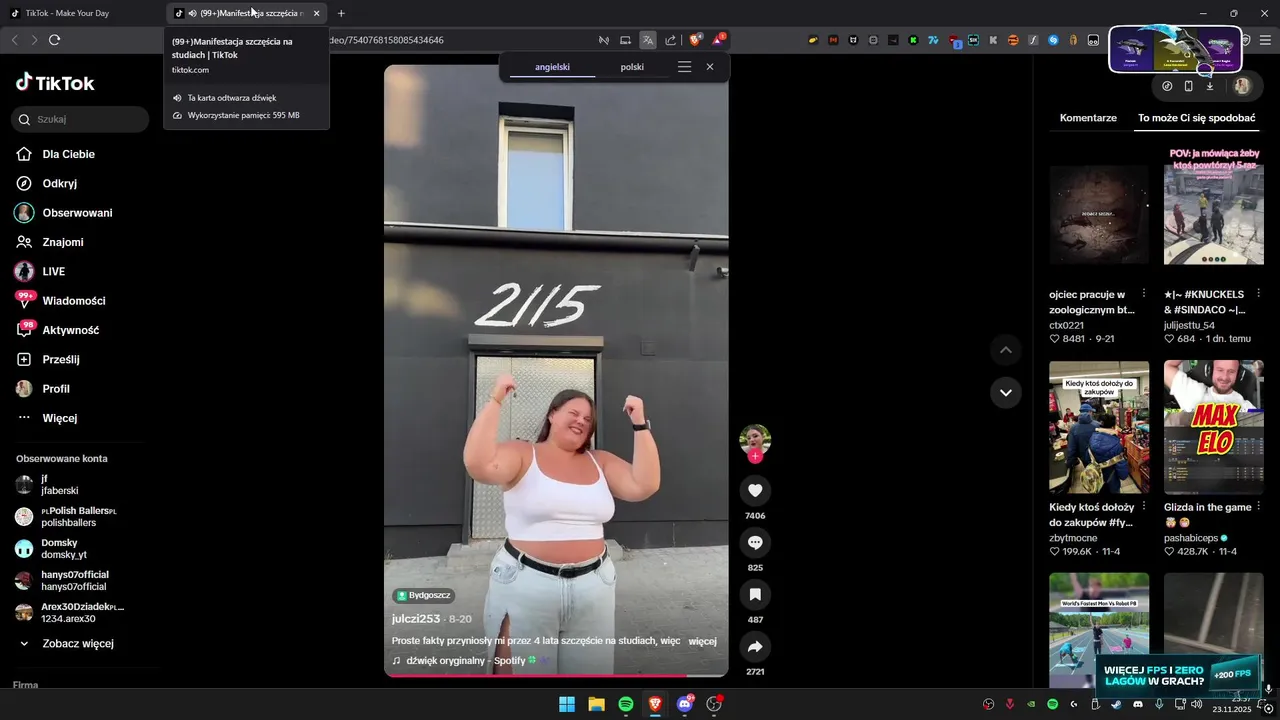
Task: Open File Explorer from taskbar
Action: click(x=596, y=704)
